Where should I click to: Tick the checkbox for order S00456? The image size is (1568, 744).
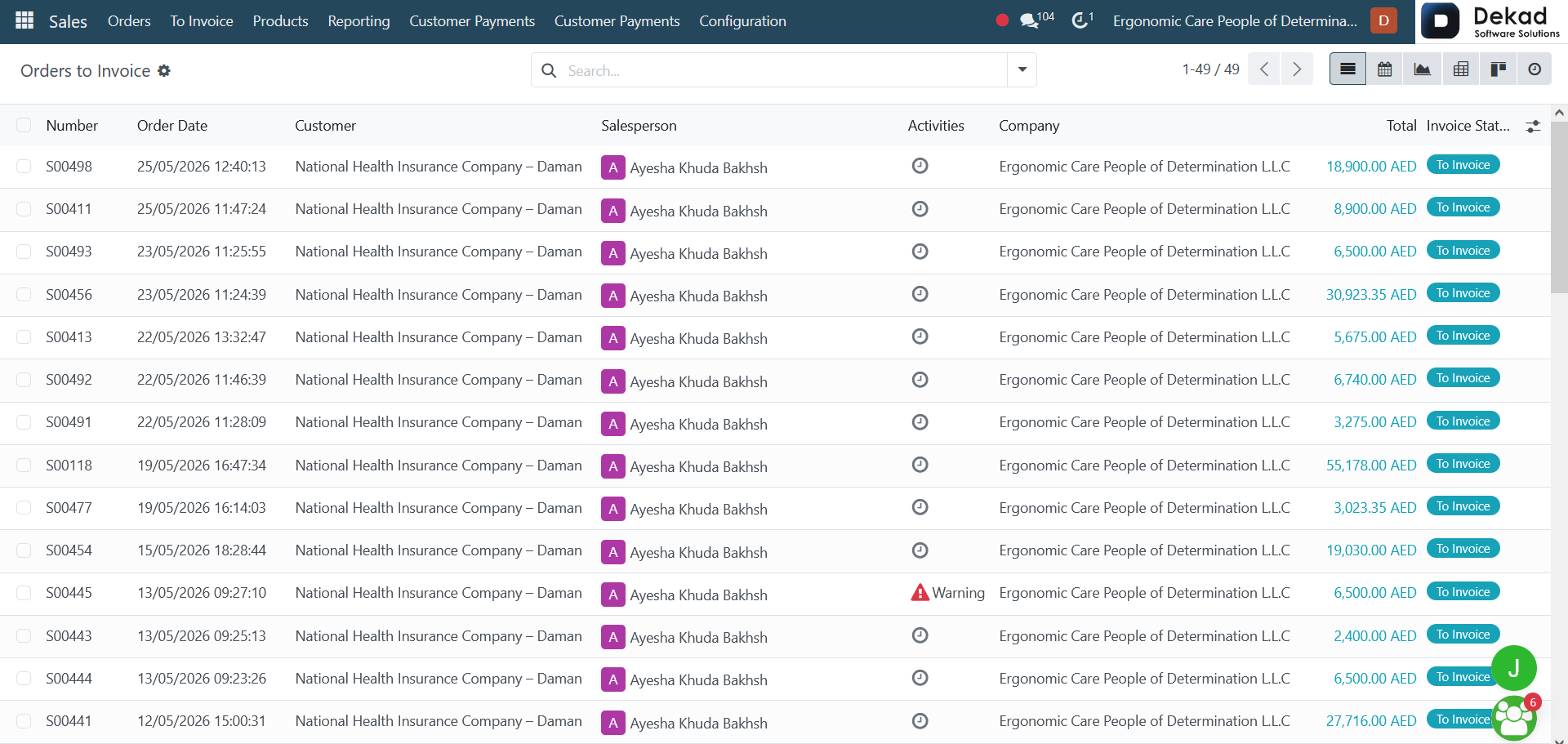(x=24, y=295)
